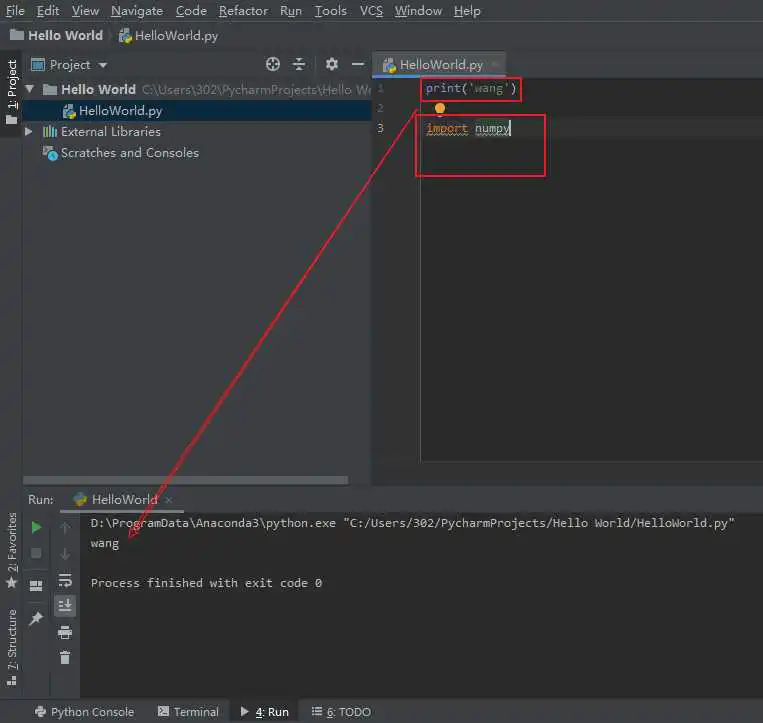
Task: Click the Project panel horizontal scrollbar
Action: pyautogui.click(x=185, y=480)
